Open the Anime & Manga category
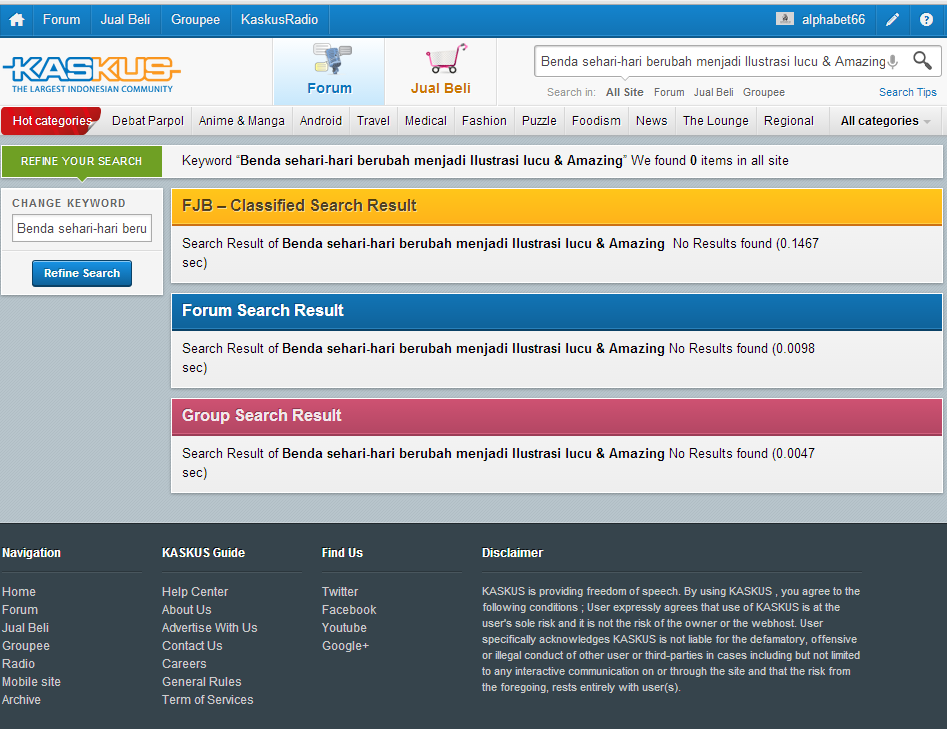The width and height of the screenshot is (947, 729). [242, 121]
